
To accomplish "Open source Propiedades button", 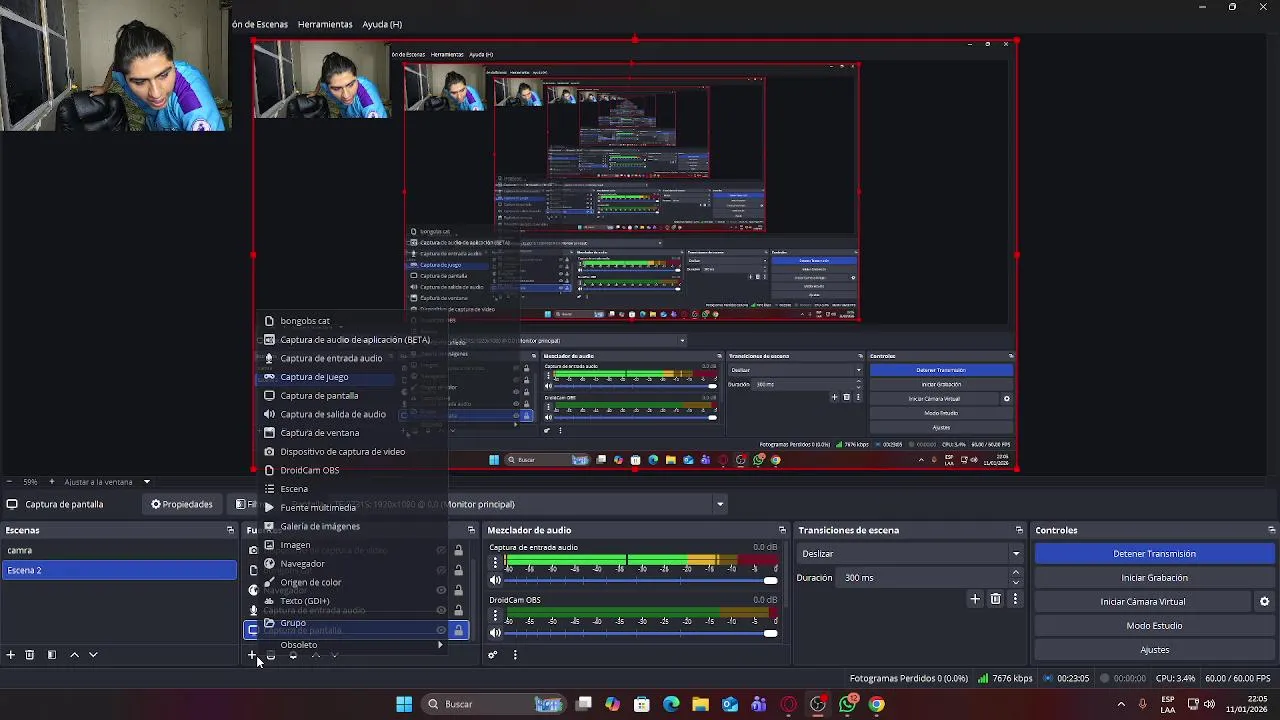I will tap(182, 504).
